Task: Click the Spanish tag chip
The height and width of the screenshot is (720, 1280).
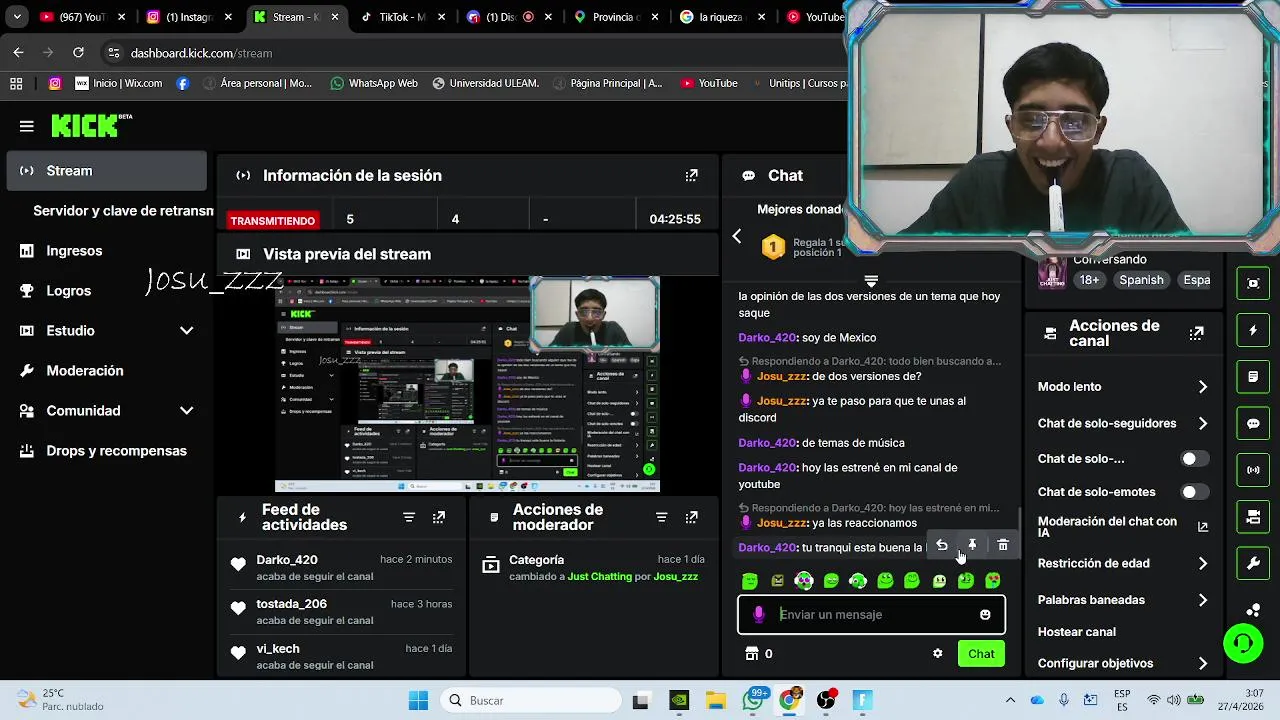Action: (1141, 281)
